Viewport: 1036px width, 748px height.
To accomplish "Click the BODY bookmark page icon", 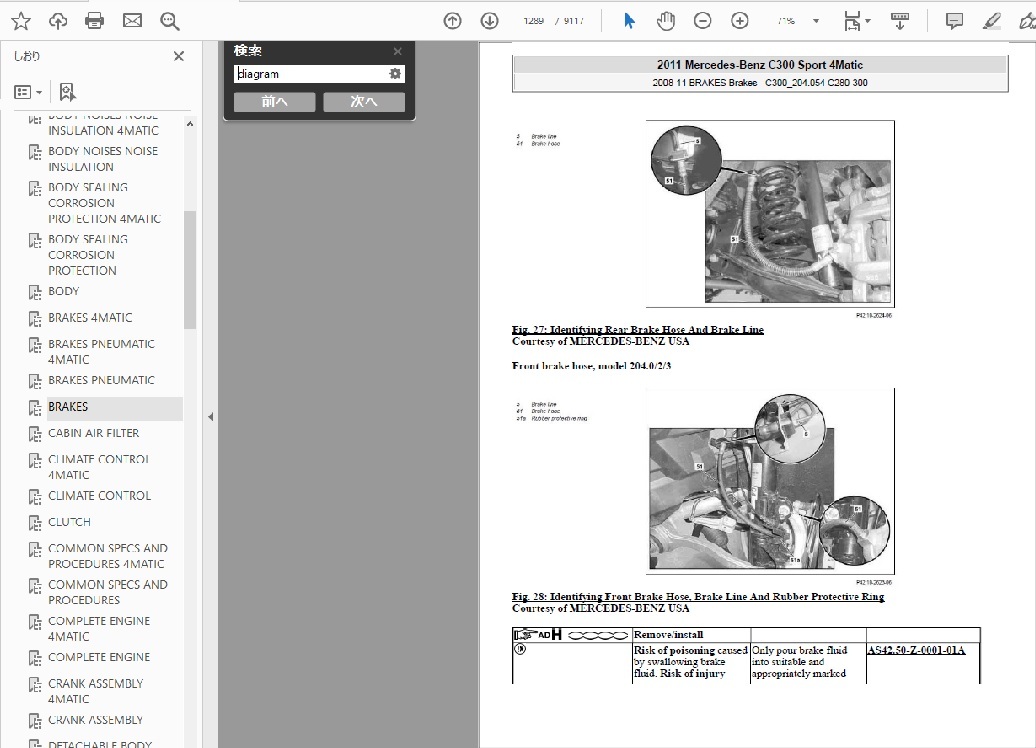I will point(35,291).
